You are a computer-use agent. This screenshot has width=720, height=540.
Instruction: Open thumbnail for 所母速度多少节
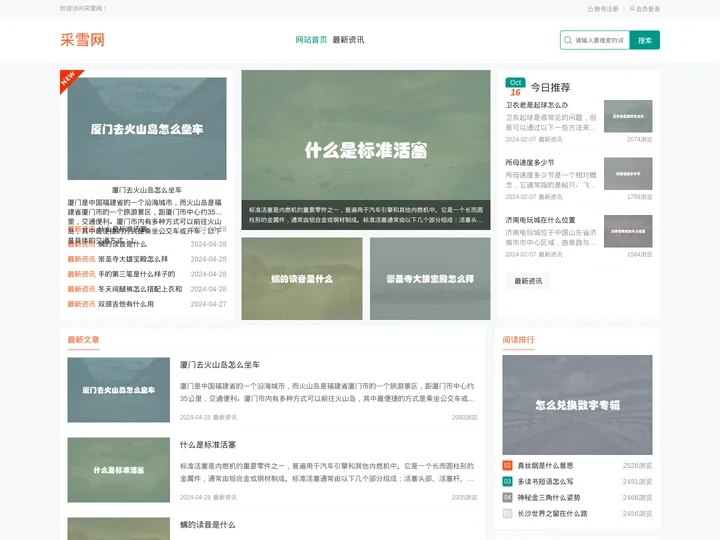pos(628,174)
